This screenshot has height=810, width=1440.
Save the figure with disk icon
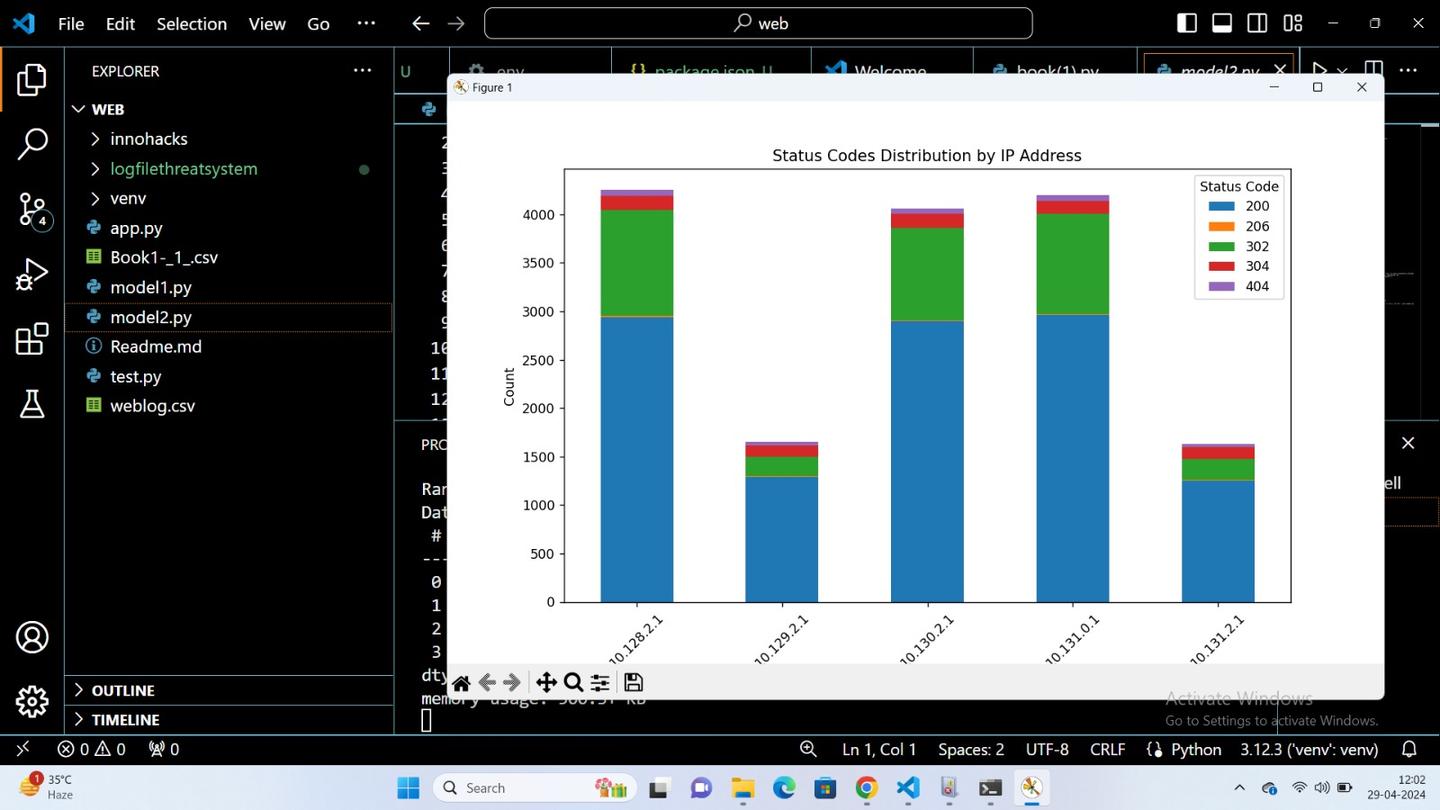(633, 683)
